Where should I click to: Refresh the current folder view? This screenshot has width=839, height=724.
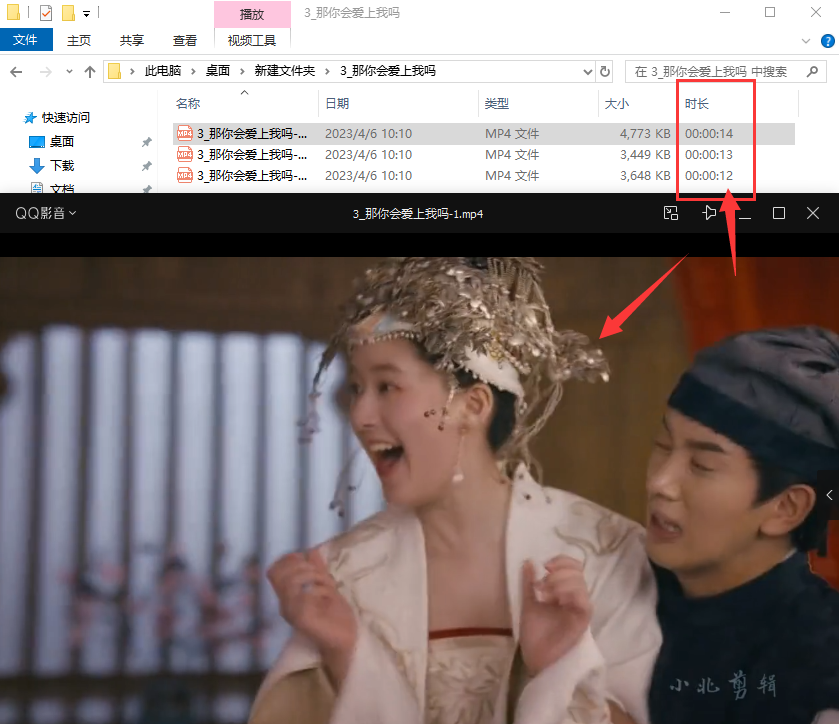pos(605,72)
